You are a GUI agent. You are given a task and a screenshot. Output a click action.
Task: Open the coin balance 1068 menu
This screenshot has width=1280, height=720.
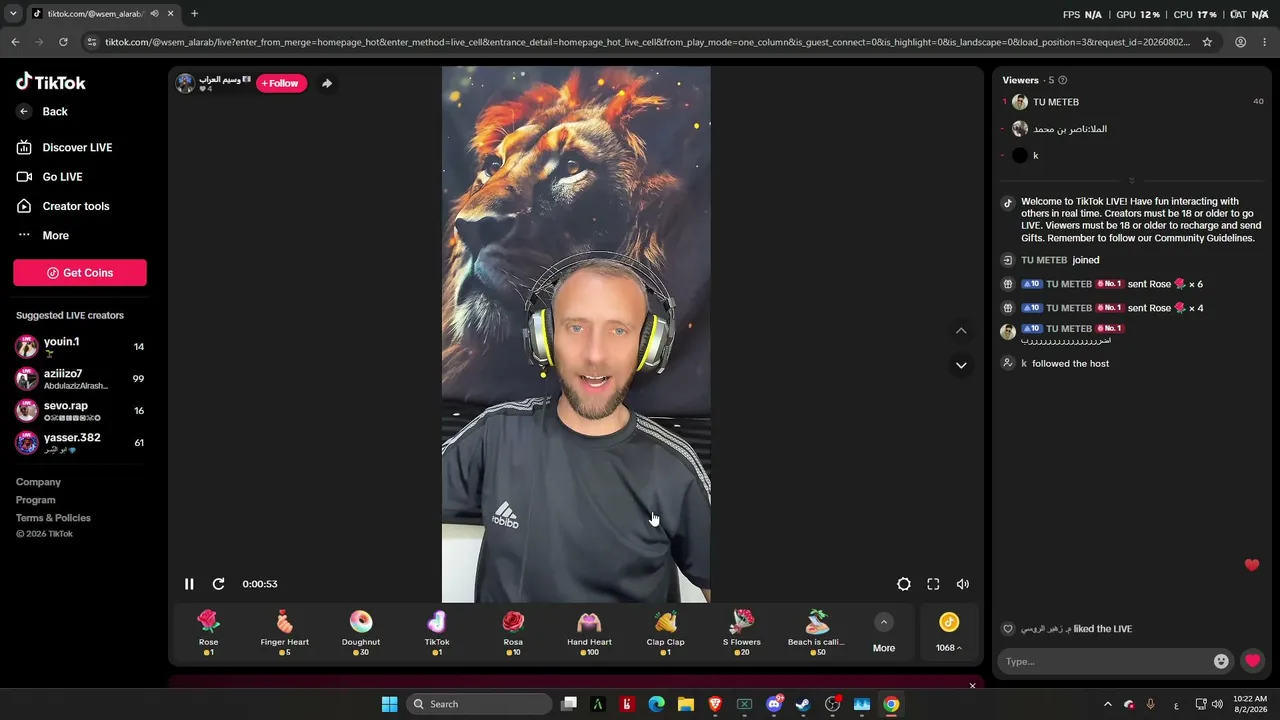click(x=949, y=633)
